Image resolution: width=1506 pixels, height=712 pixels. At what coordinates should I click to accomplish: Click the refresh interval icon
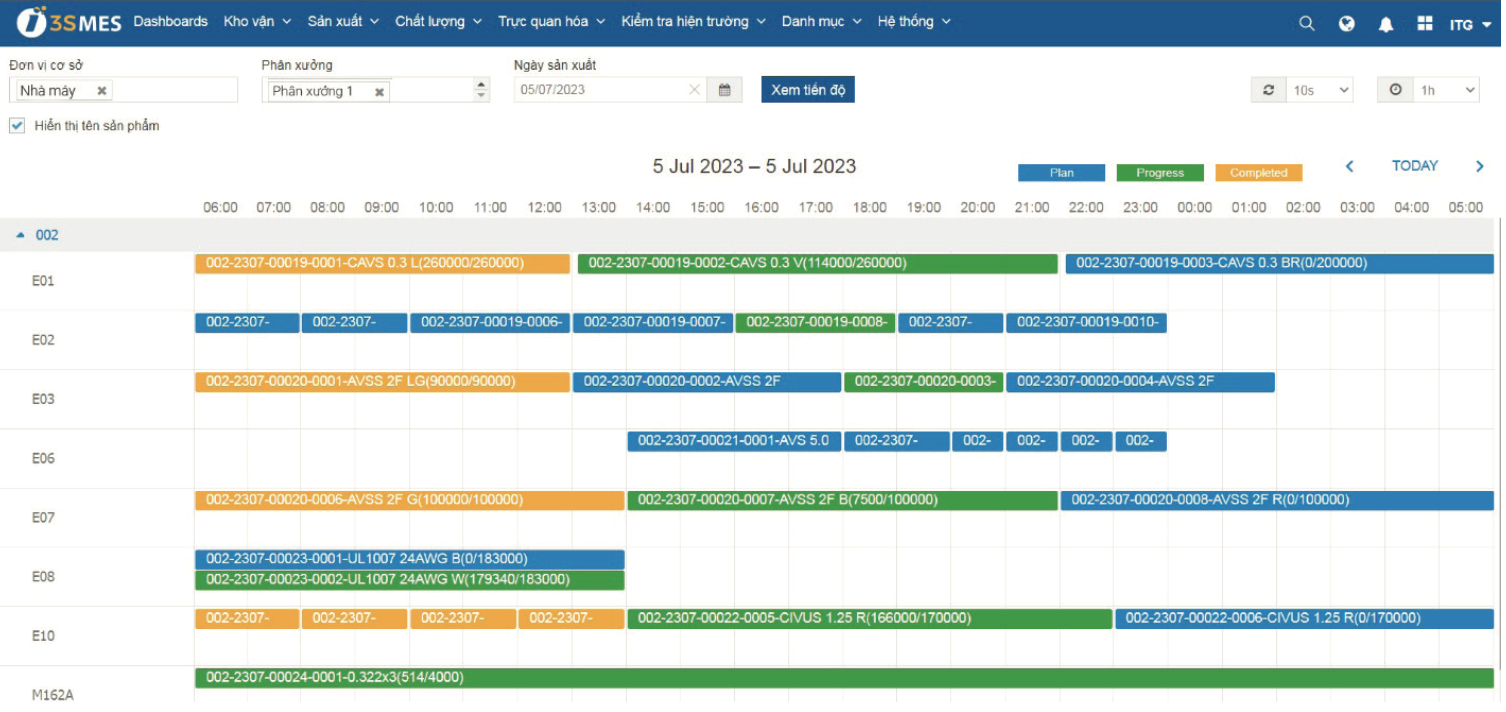(1268, 90)
